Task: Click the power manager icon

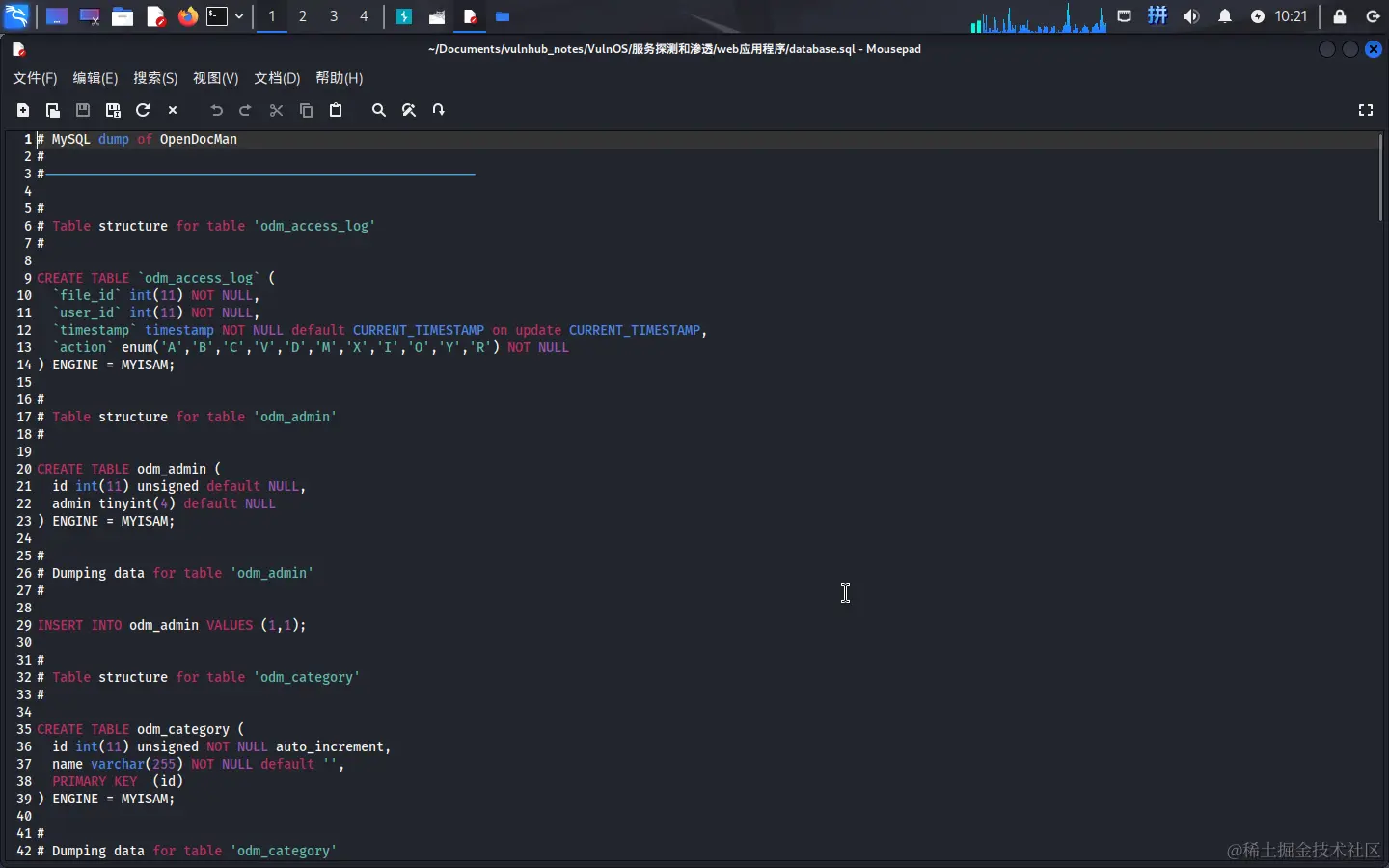Action: pos(1258,16)
